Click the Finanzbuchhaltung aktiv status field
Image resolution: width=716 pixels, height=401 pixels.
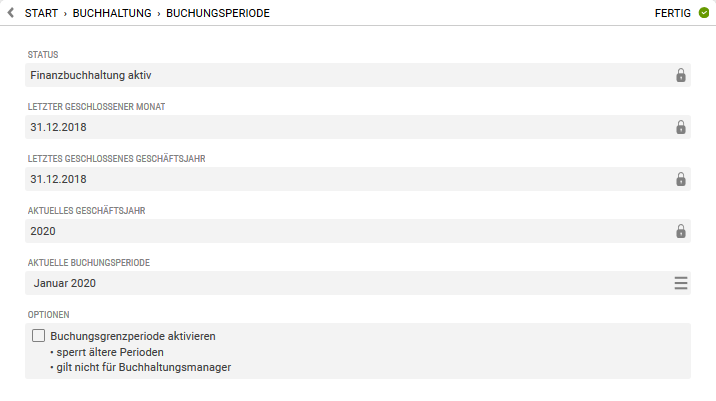(358, 75)
